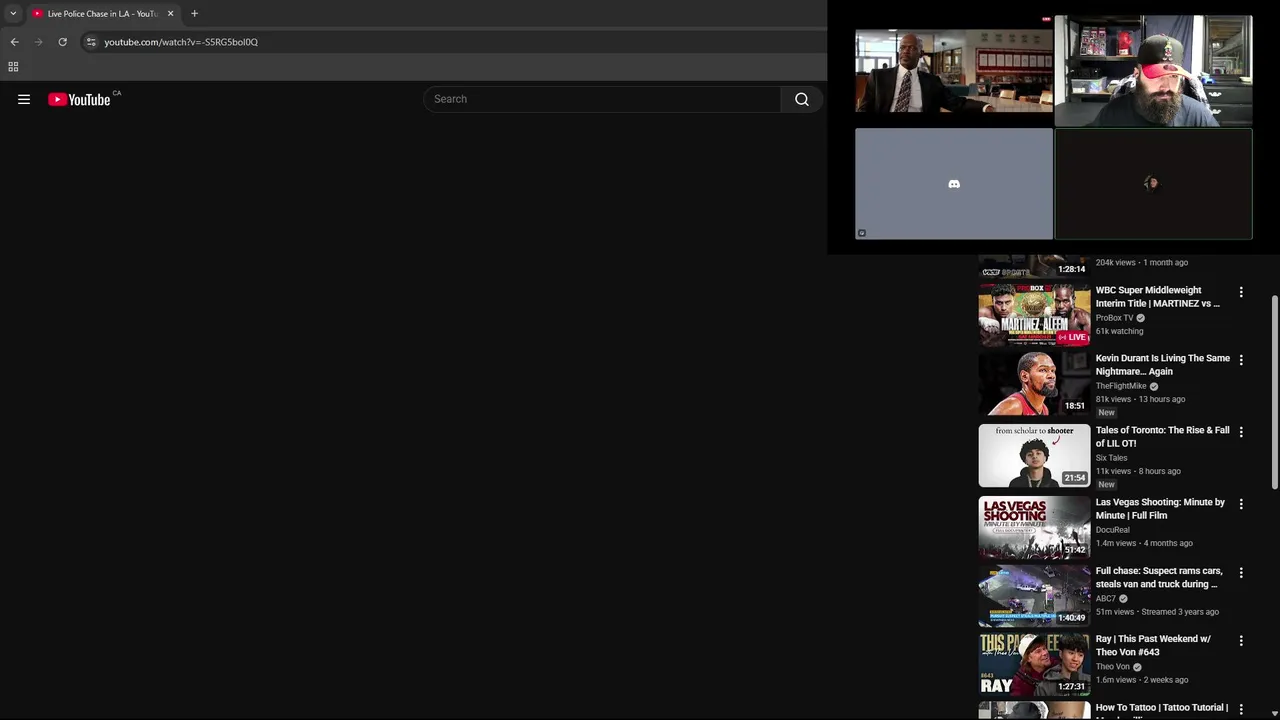This screenshot has width=1280, height=720.
Task: Open the Tales of Toronto thumbnail
Action: (1034, 455)
